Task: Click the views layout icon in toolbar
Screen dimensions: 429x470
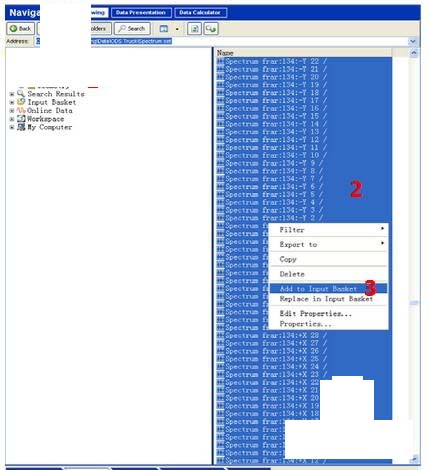Action: coord(164,29)
